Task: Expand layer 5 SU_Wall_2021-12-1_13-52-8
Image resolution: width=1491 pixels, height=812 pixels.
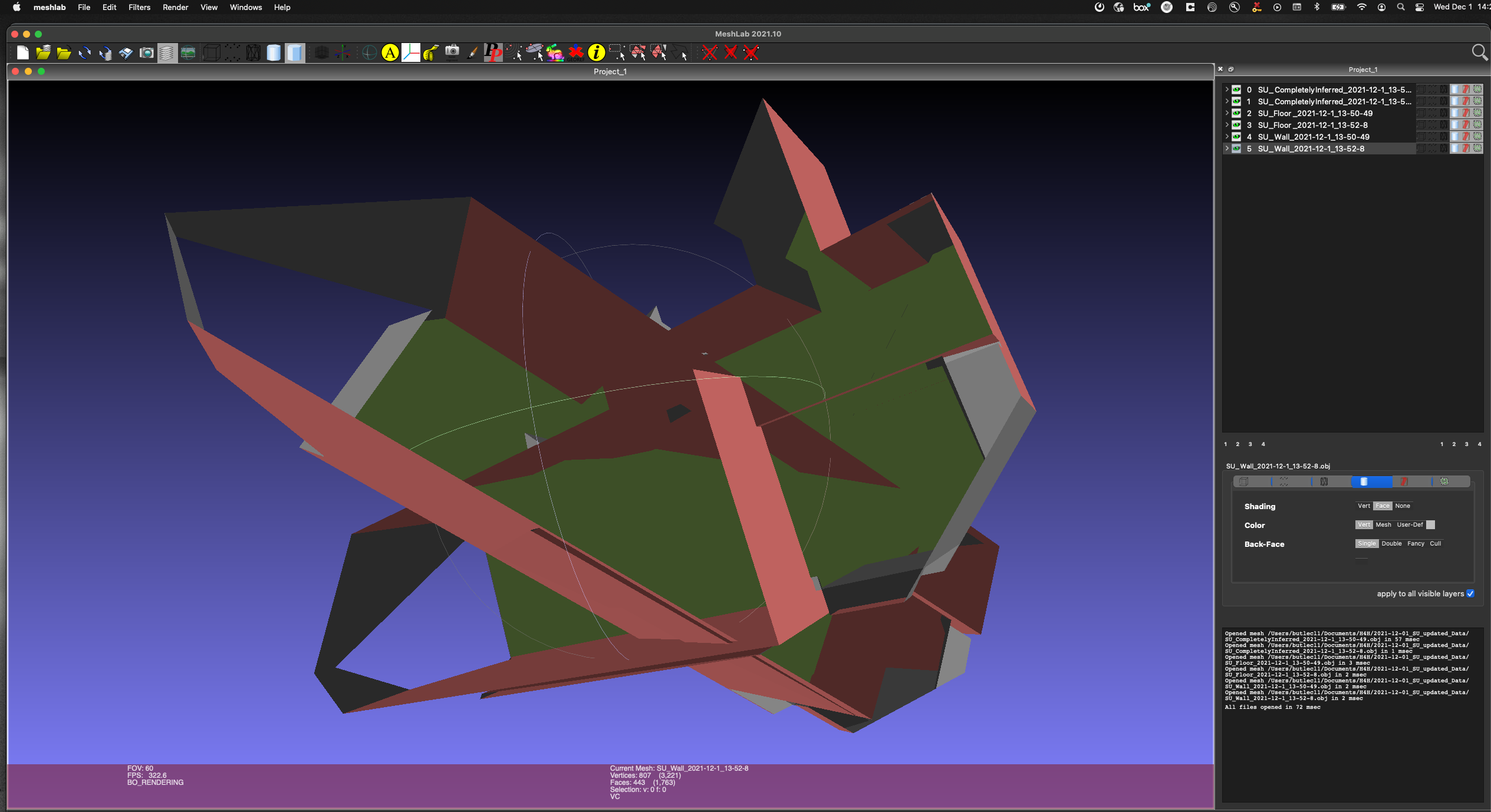Action: (1227, 148)
